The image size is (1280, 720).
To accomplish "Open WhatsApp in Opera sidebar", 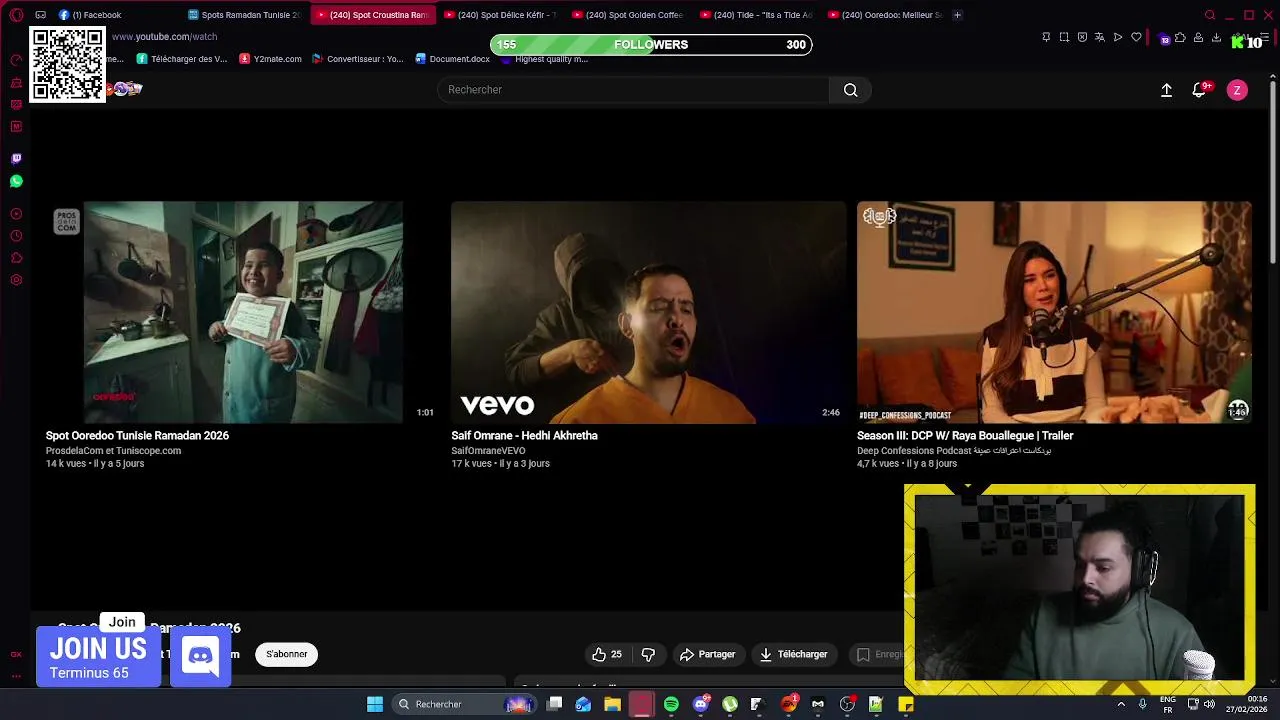I will click(x=16, y=181).
